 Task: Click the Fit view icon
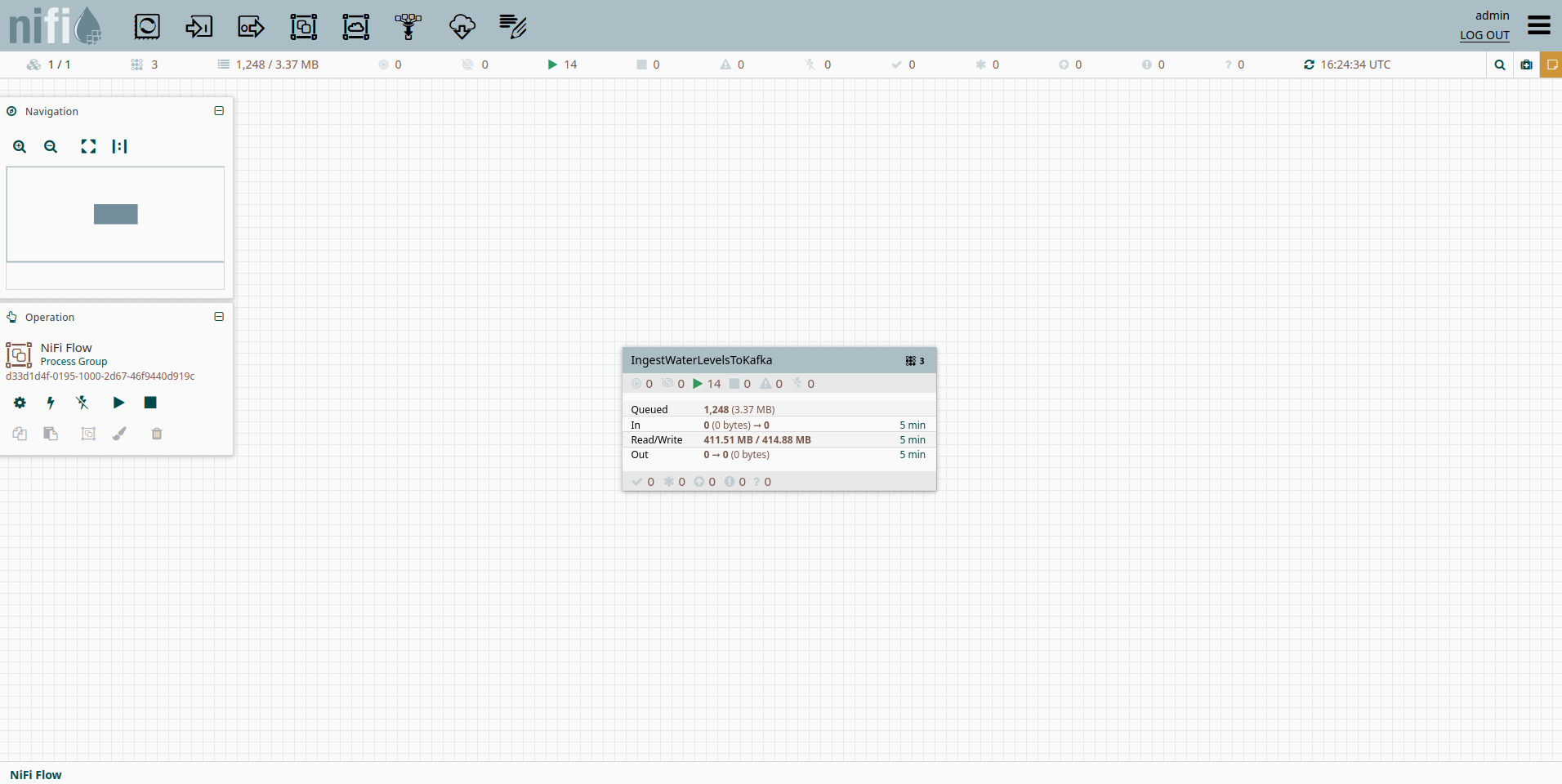tap(88, 147)
